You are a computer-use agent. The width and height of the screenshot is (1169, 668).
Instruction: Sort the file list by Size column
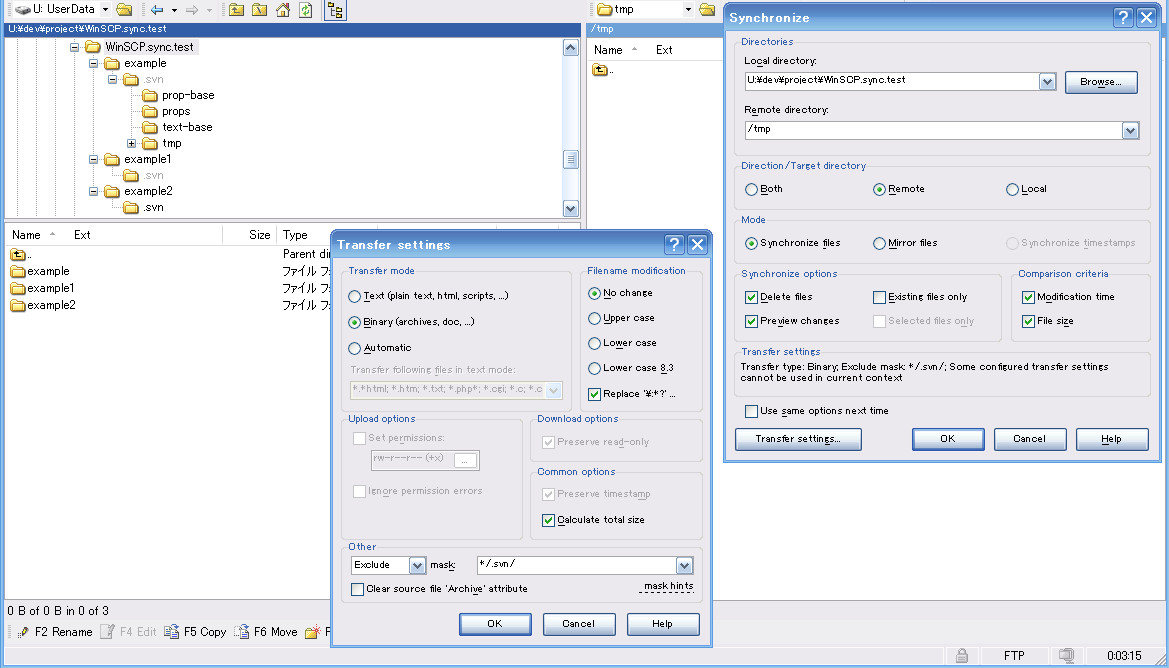(259, 235)
